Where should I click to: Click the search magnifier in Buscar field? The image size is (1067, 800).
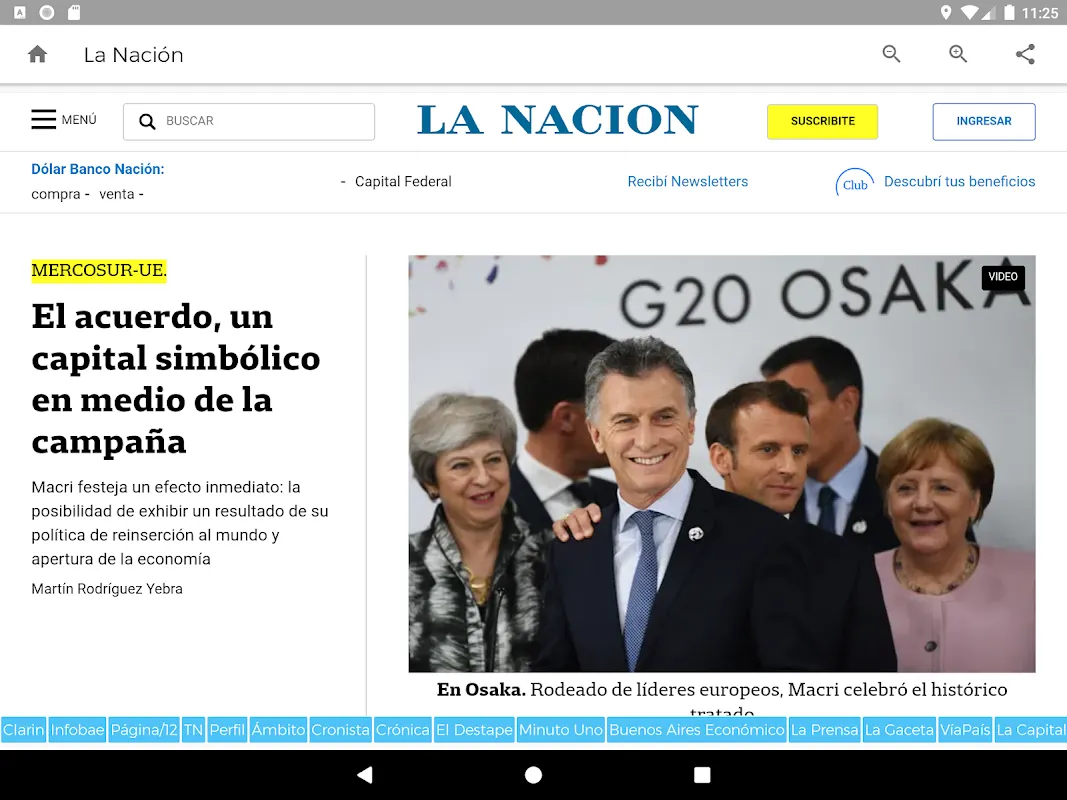(147, 122)
